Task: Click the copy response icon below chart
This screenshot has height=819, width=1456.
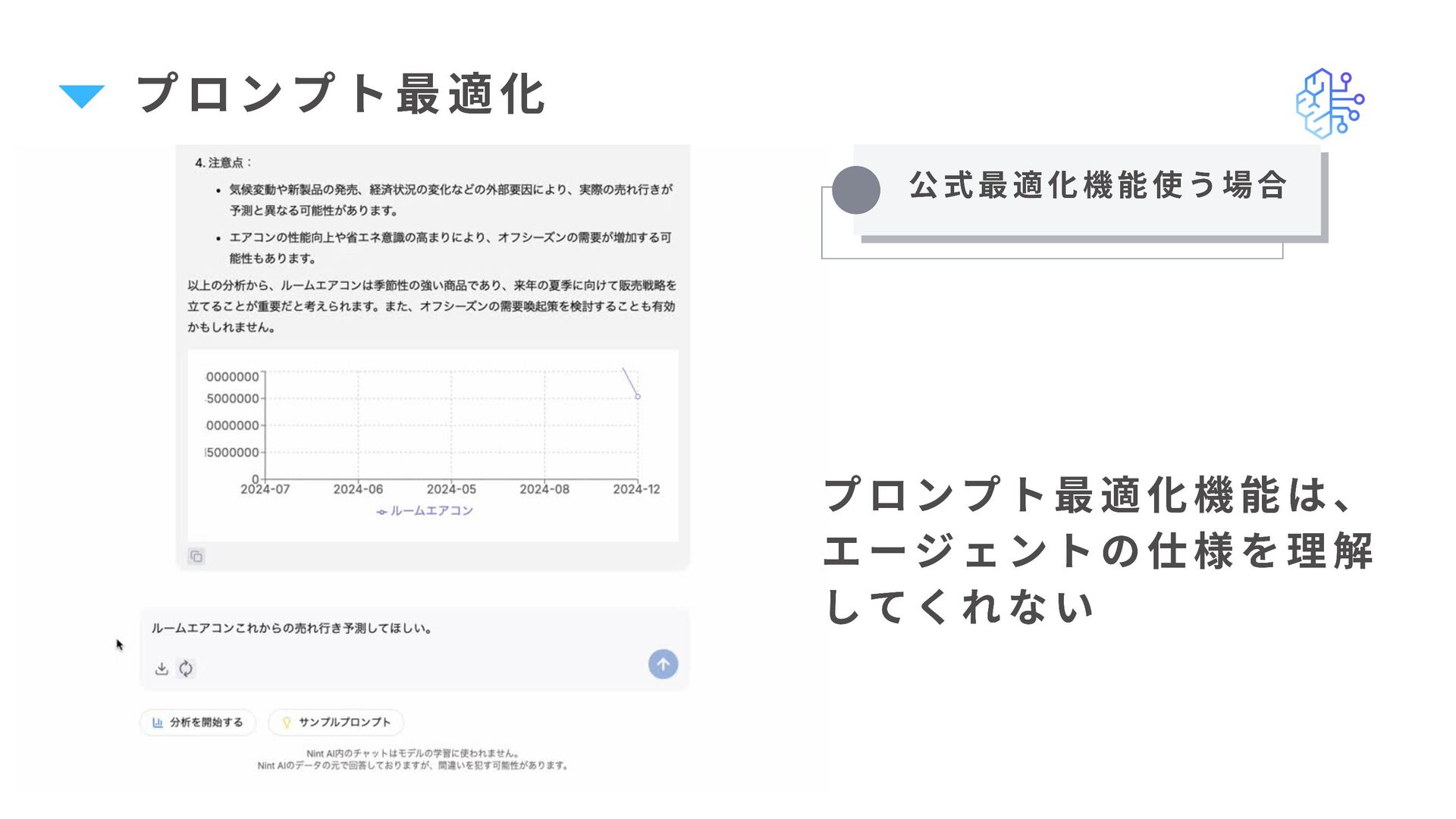Action: tap(196, 557)
